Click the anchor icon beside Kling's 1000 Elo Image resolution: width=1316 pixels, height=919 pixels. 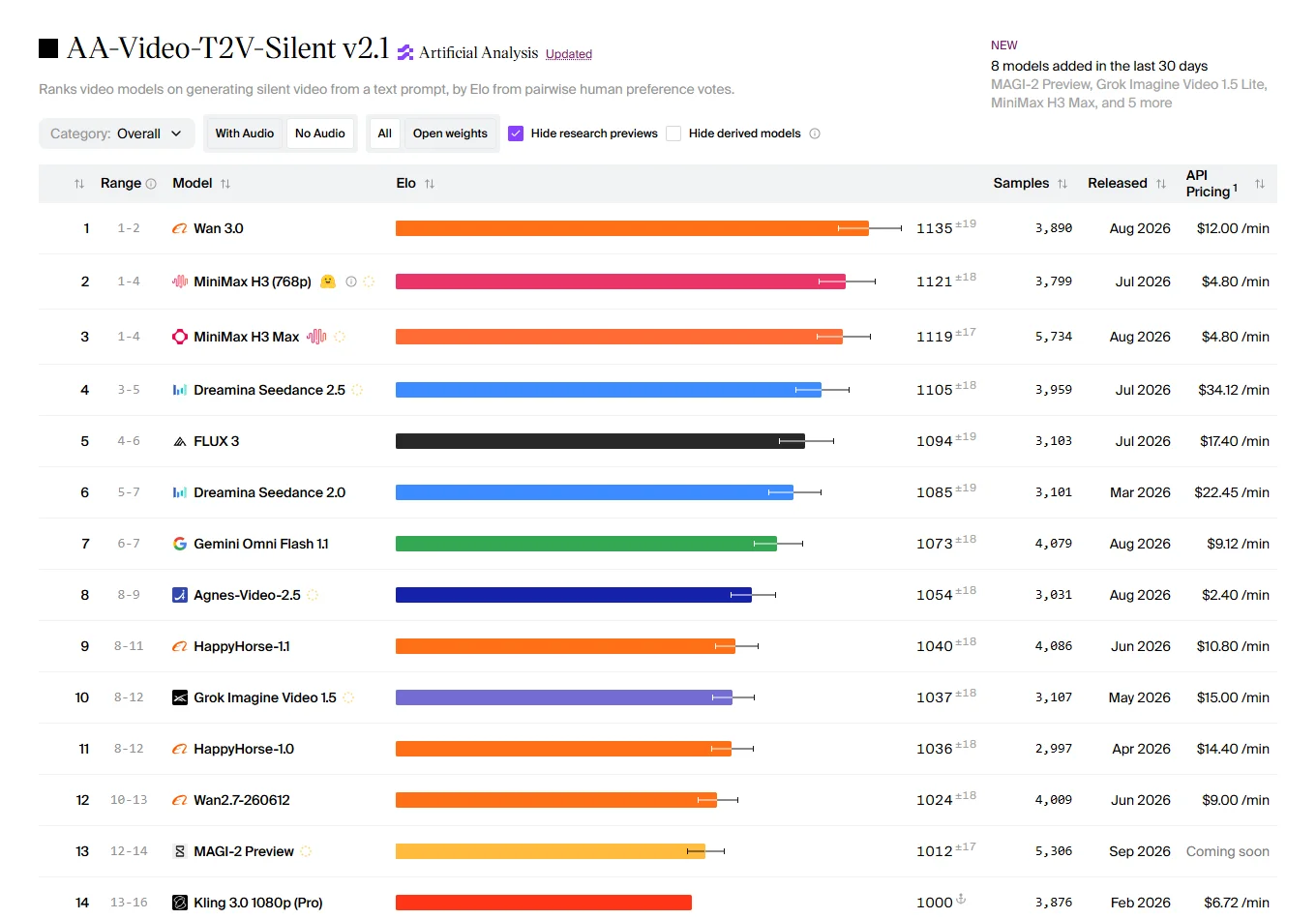tap(961, 899)
